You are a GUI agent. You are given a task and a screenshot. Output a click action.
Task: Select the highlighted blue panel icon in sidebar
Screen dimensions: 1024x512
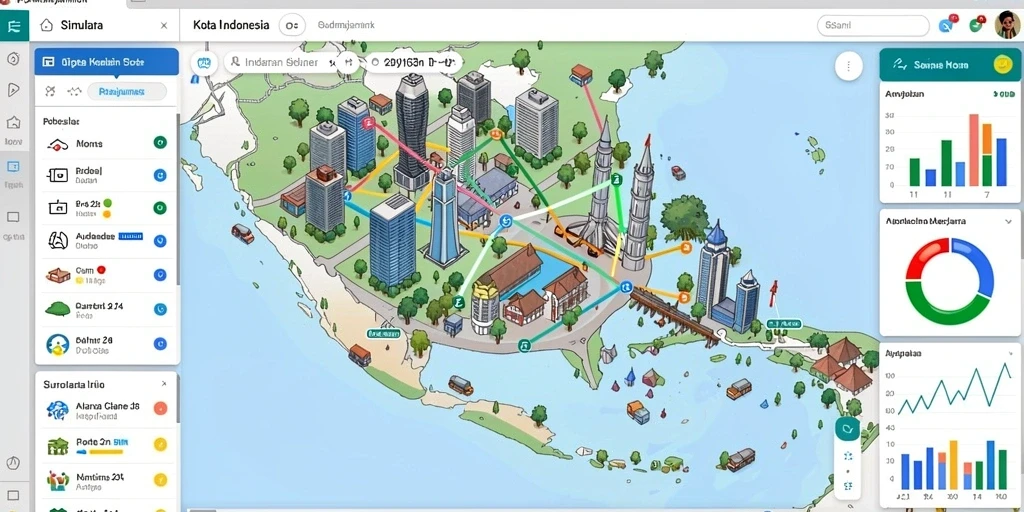(13, 167)
